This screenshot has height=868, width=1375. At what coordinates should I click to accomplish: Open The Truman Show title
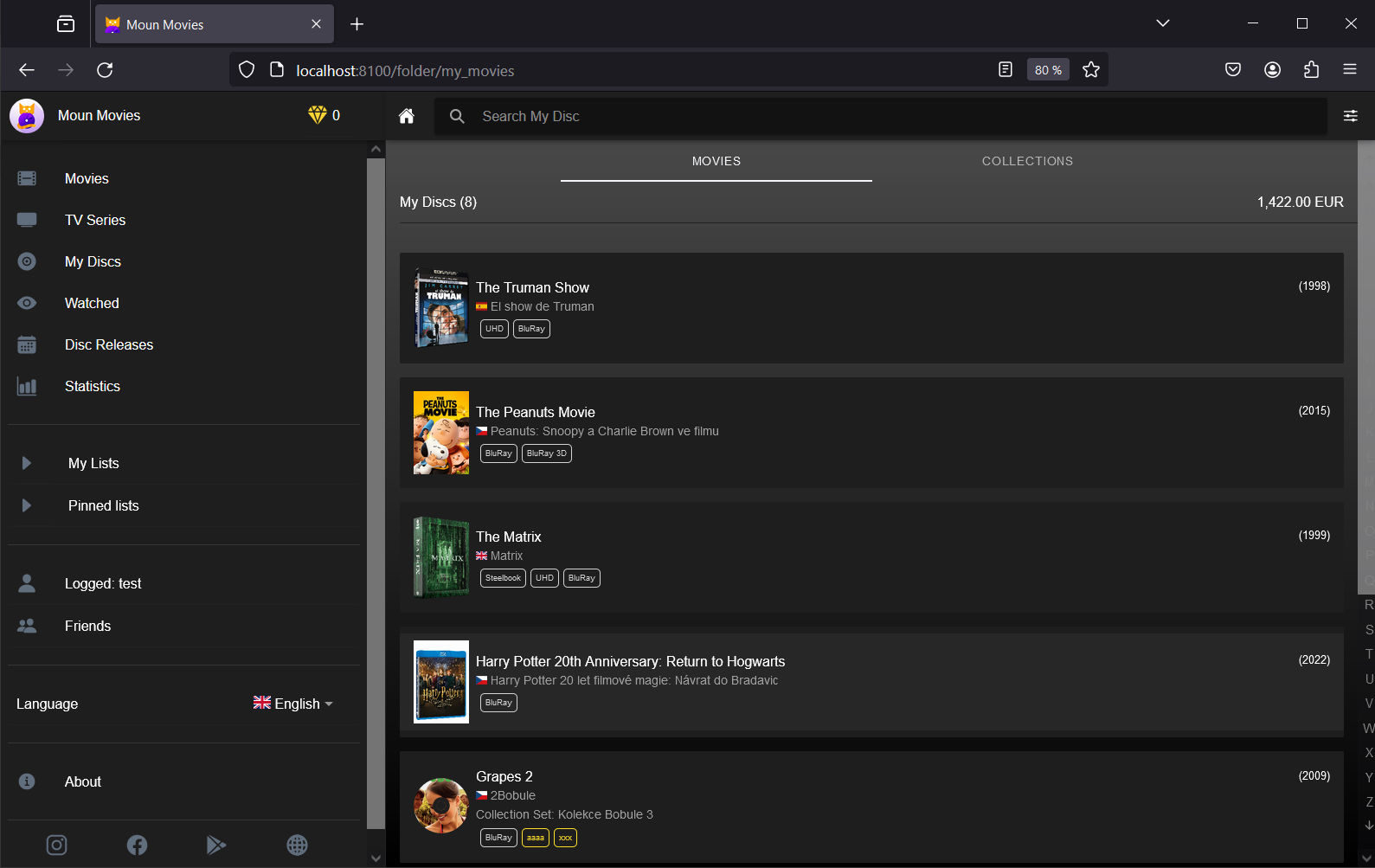click(x=532, y=287)
